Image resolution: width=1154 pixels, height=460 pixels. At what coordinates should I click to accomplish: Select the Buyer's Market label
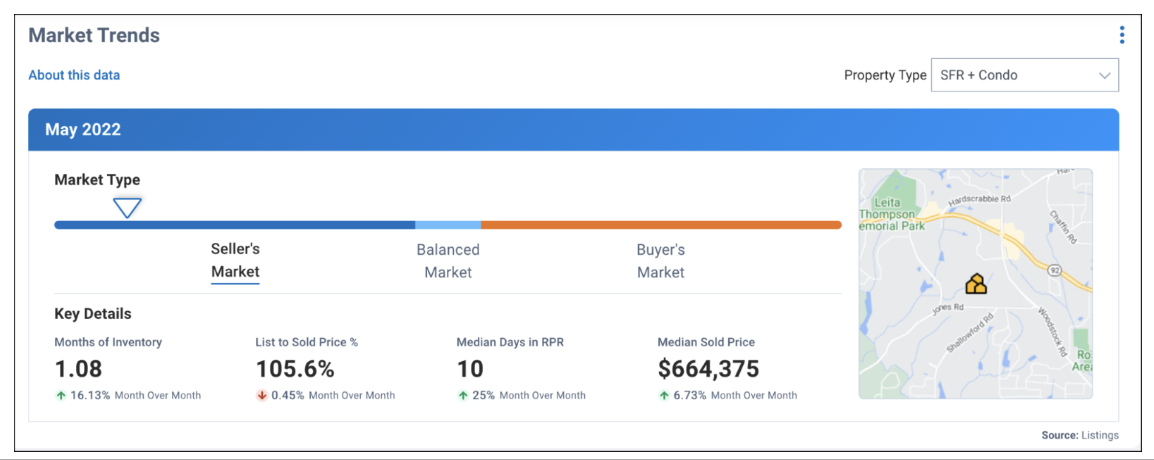[x=661, y=261]
